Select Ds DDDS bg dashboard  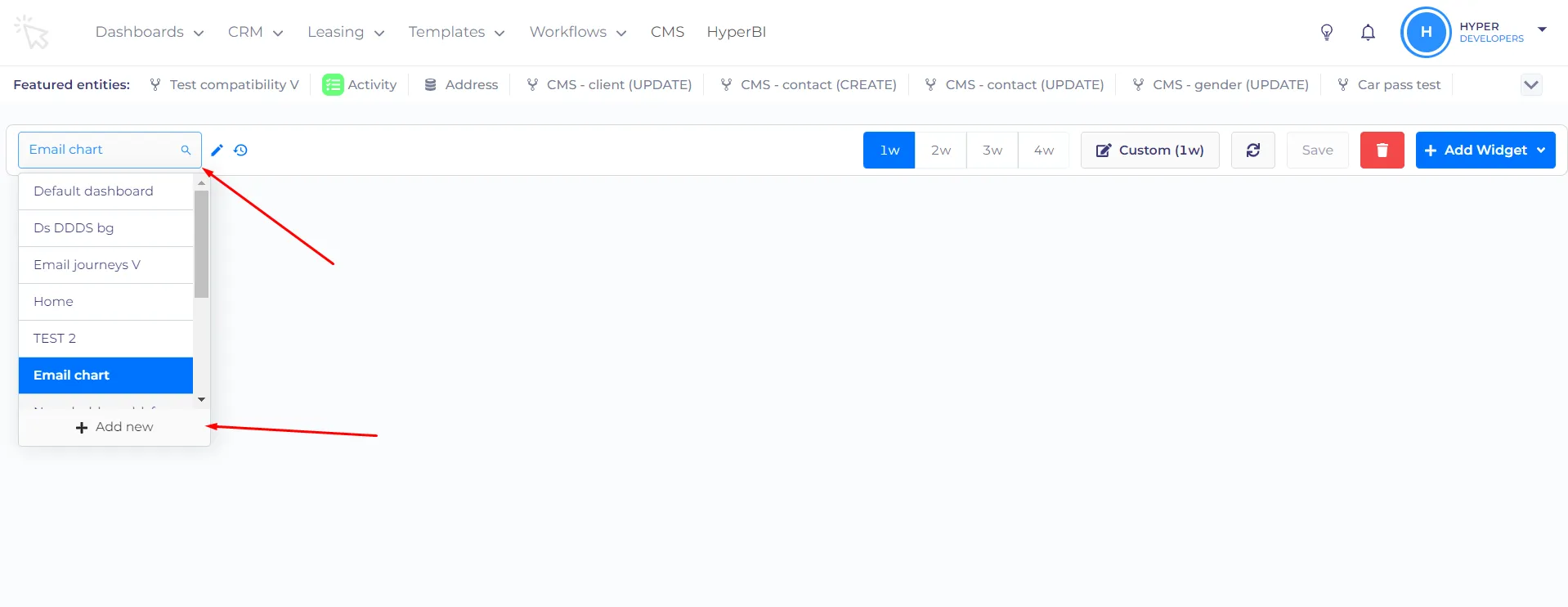[x=105, y=228]
